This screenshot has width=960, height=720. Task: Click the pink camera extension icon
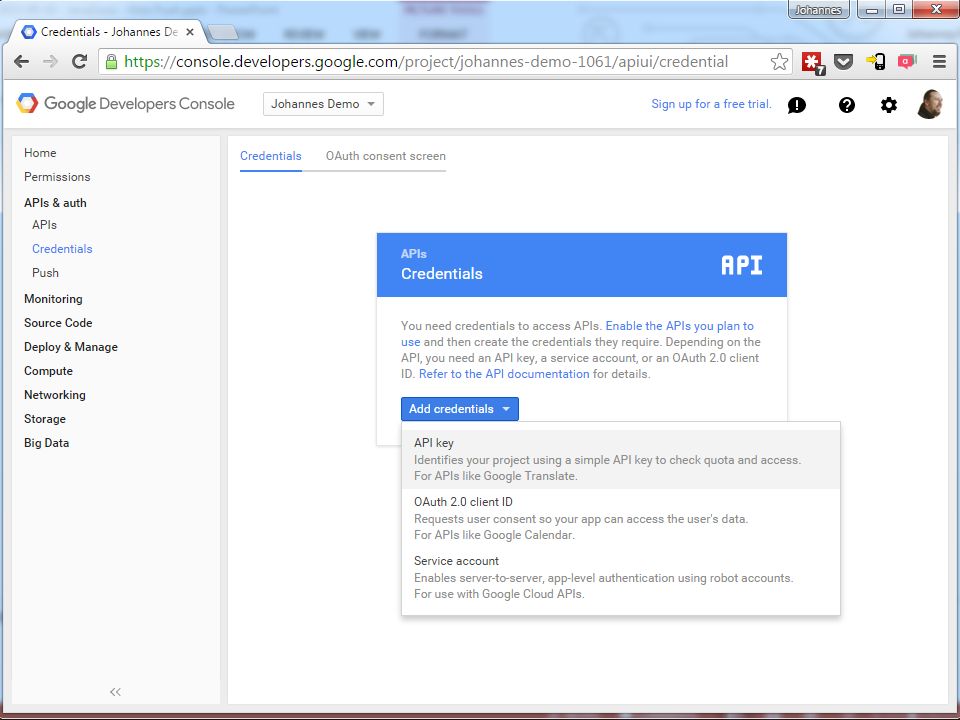[x=907, y=61]
